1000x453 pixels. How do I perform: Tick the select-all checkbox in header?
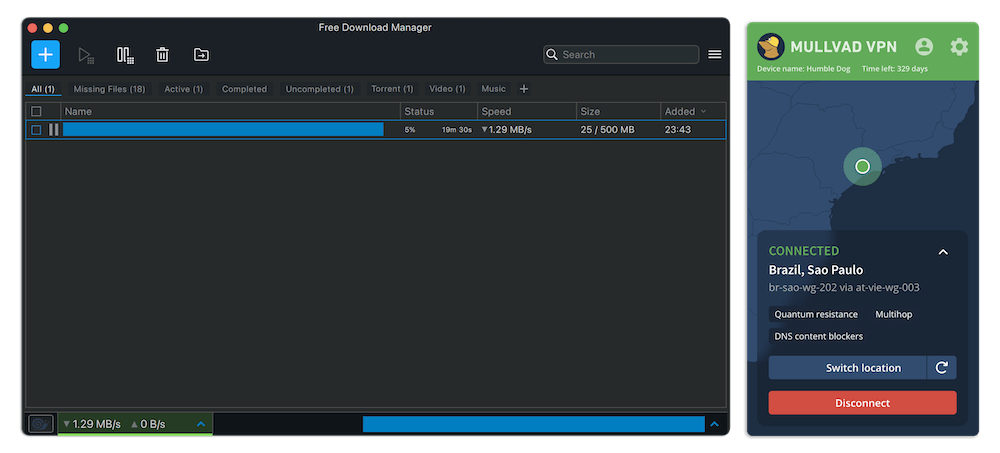pyautogui.click(x=36, y=111)
